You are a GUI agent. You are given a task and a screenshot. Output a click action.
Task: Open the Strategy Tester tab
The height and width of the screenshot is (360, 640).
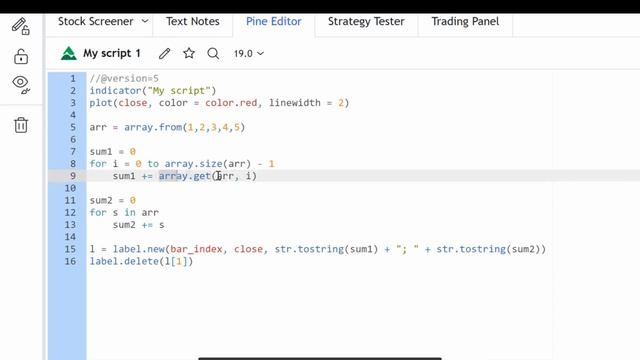(x=366, y=21)
